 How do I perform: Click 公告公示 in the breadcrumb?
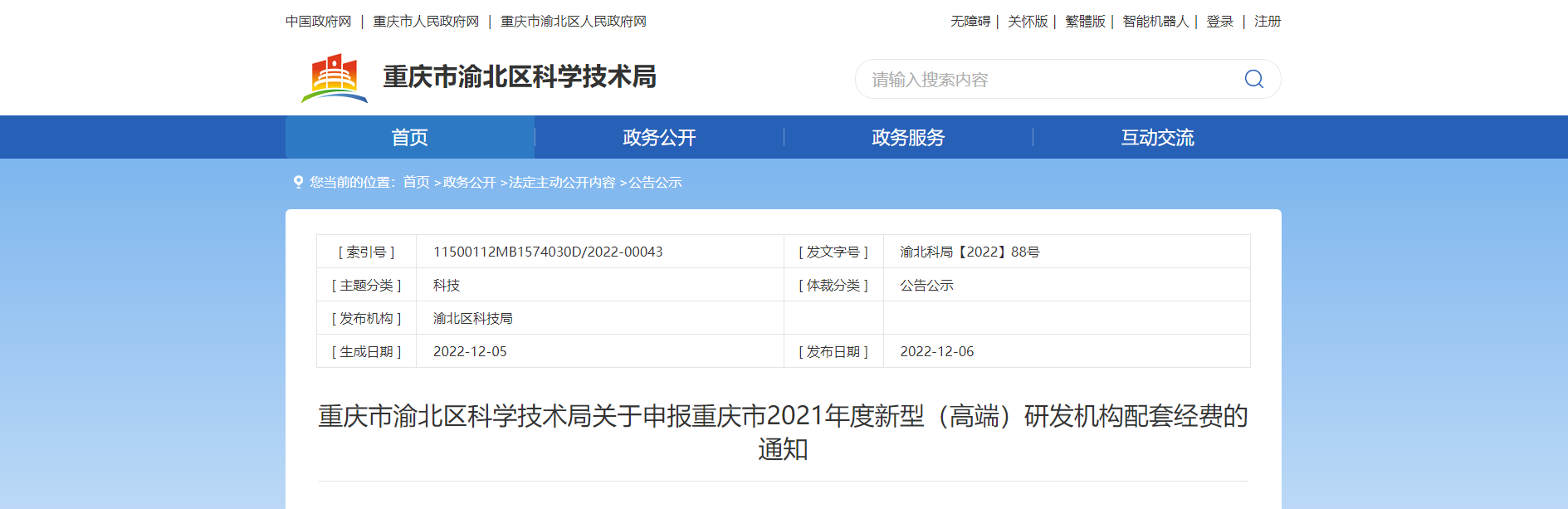pyautogui.click(x=655, y=182)
